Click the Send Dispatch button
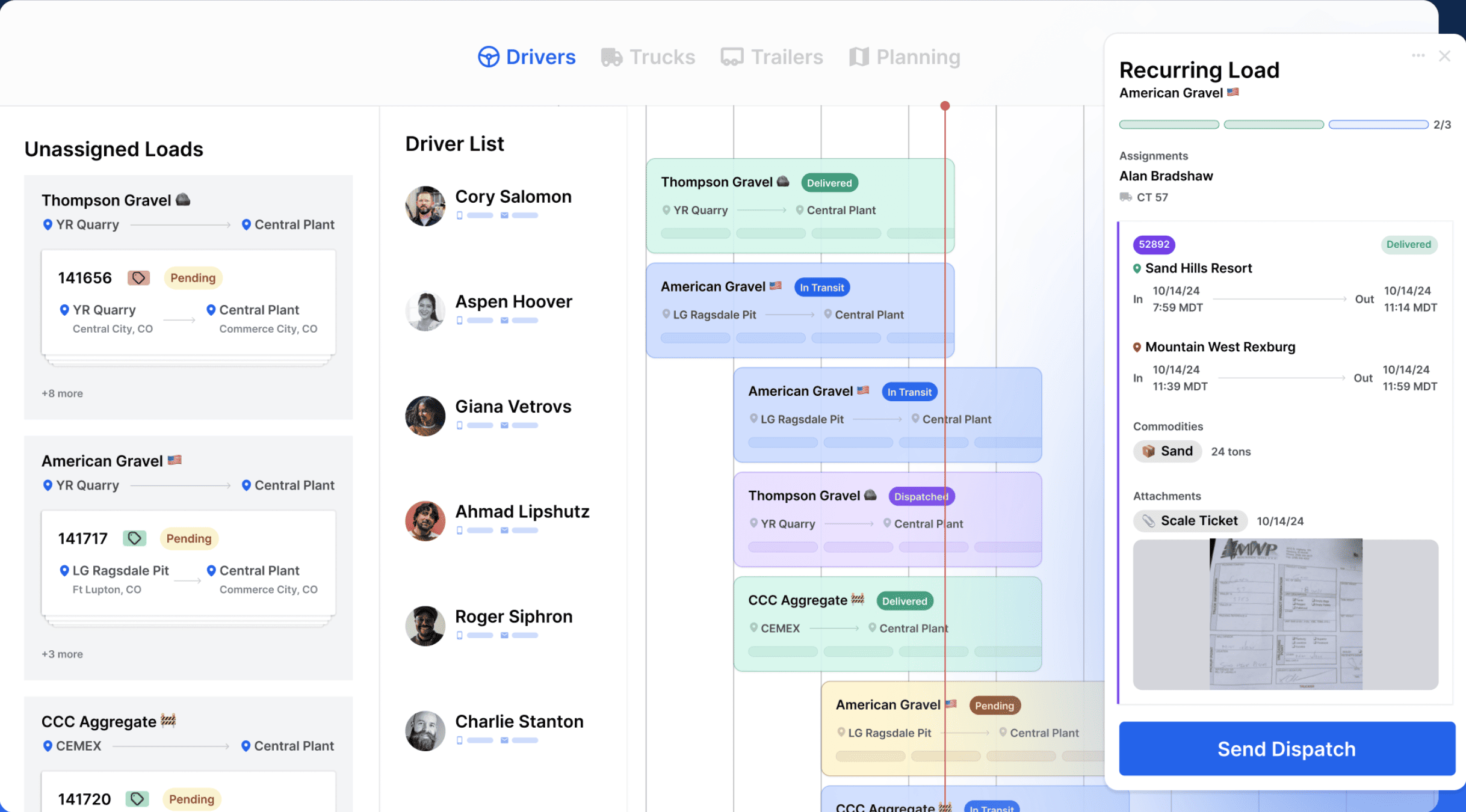The height and width of the screenshot is (812, 1466). point(1287,749)
